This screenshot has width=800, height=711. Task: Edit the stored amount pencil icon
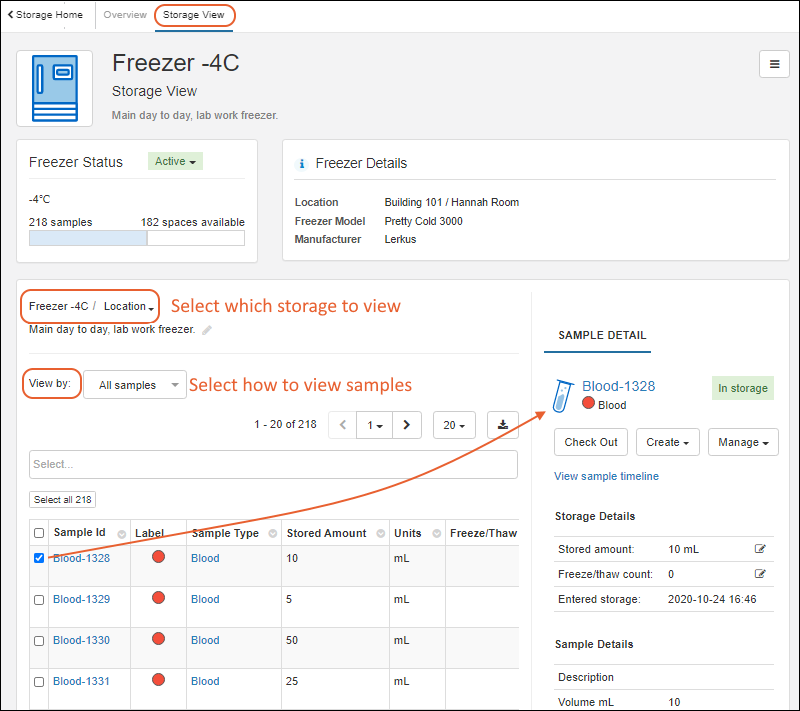click(760, 549)
